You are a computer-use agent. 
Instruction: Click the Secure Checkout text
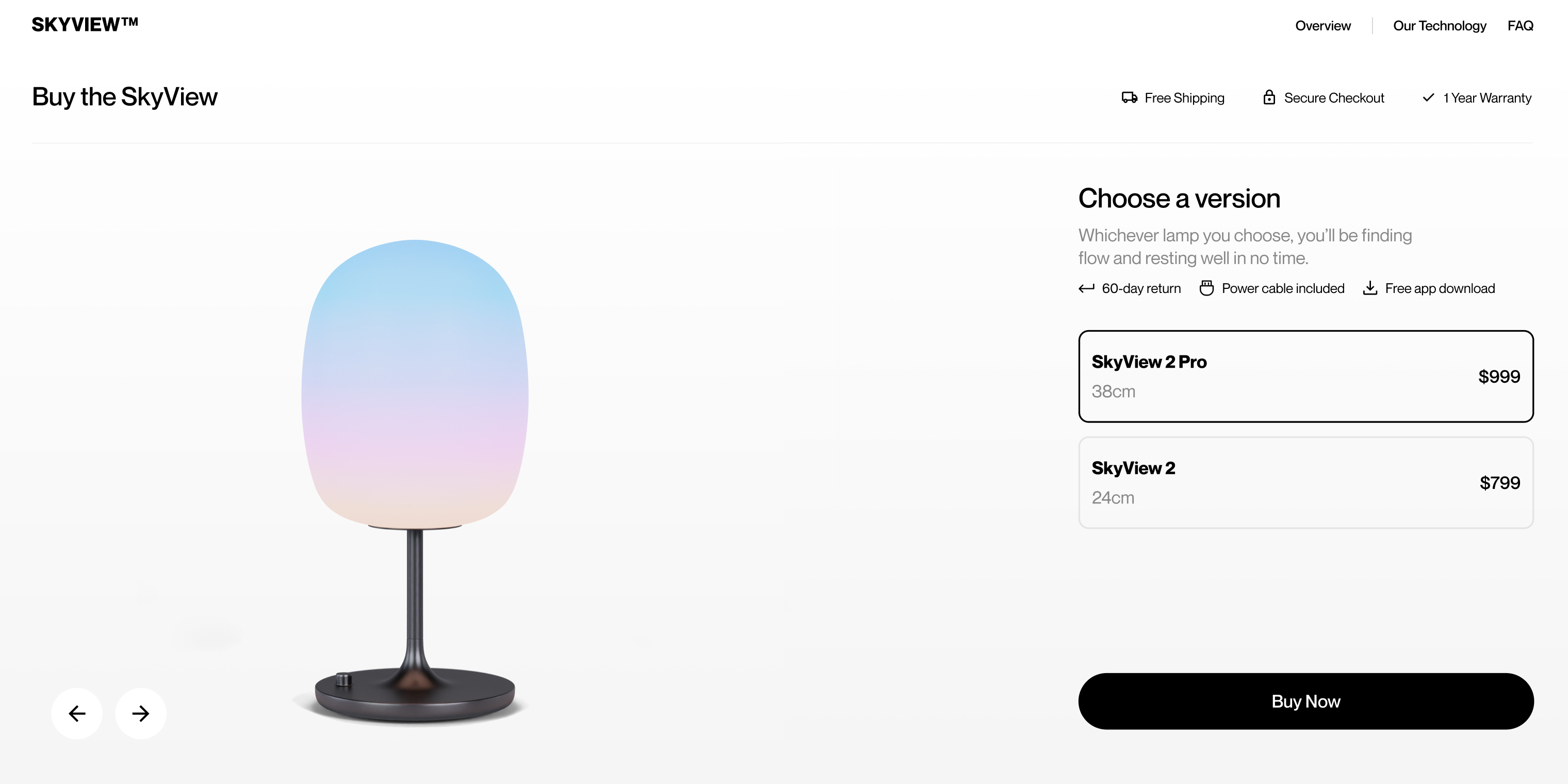tap(1334, 98)
